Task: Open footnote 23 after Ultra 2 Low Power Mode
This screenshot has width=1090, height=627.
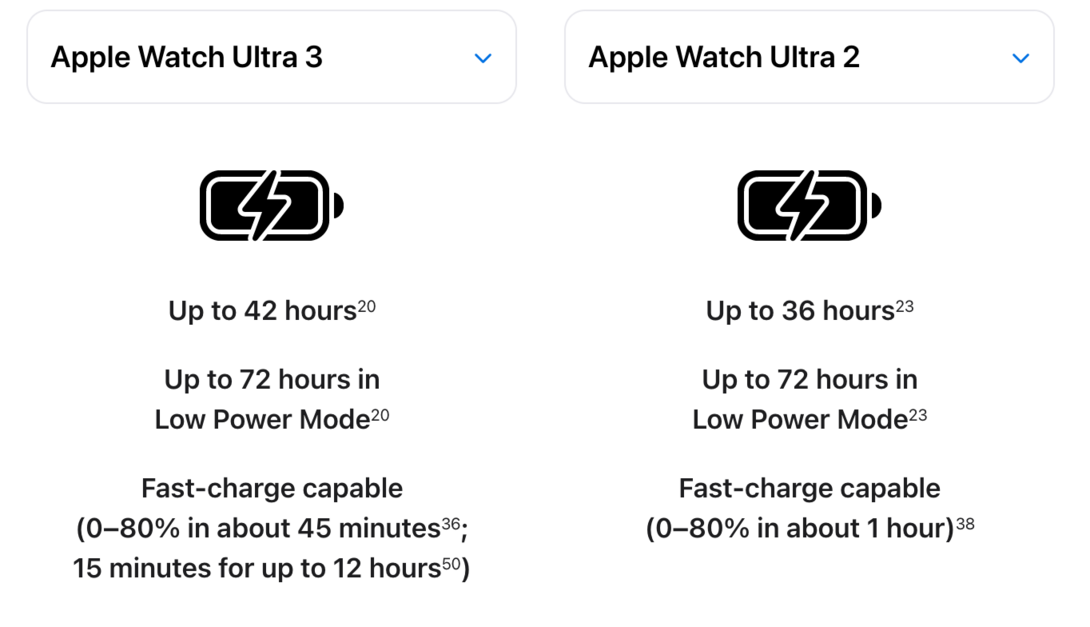Action: 917,415
